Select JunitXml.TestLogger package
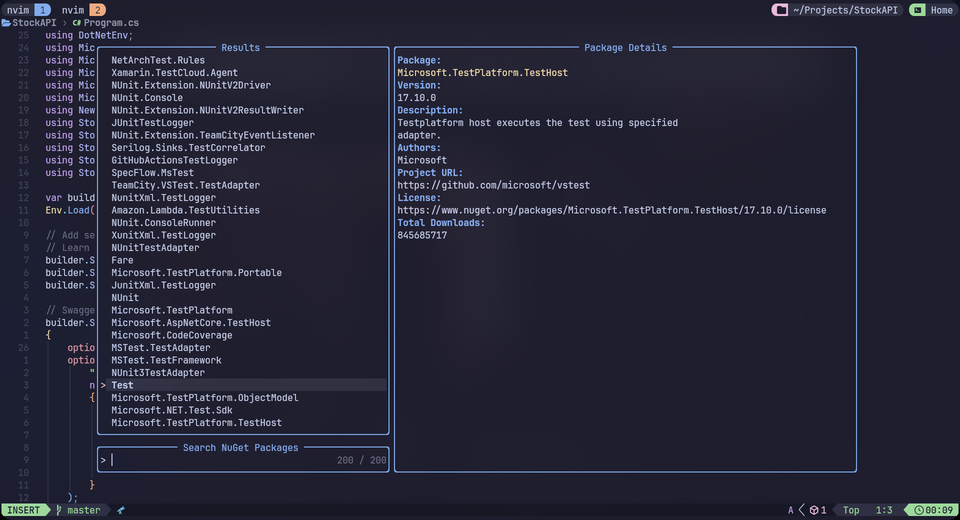The image size is (960, 520). click(x=163, y=285)
